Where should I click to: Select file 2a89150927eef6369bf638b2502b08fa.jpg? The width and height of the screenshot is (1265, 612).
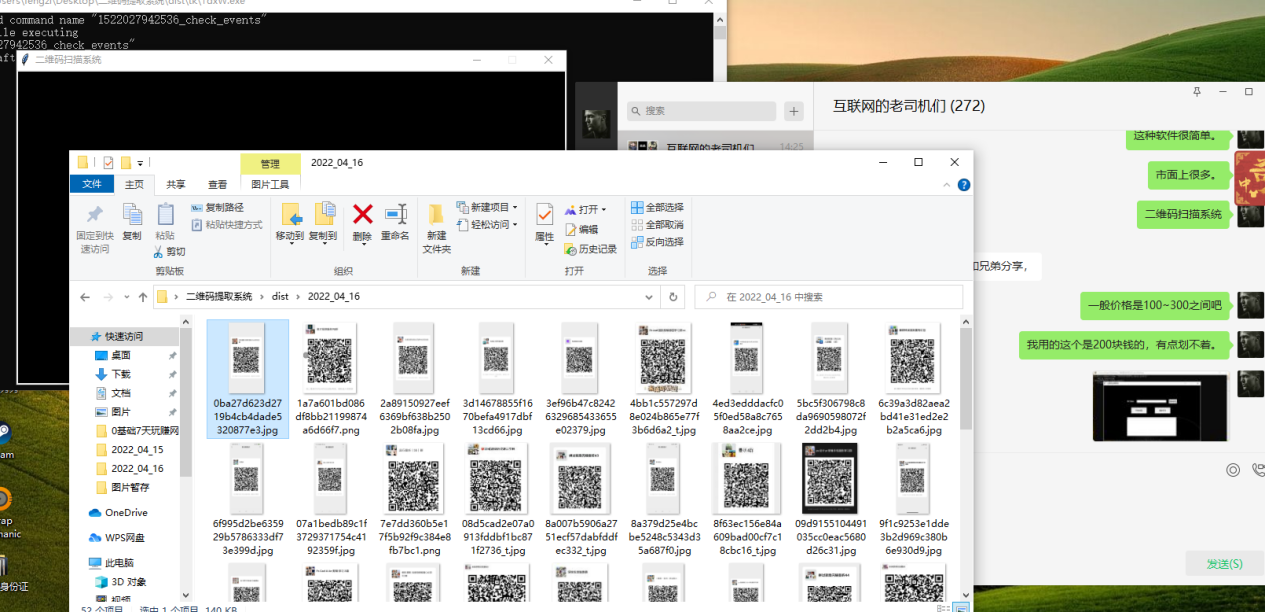pos(411,380)
